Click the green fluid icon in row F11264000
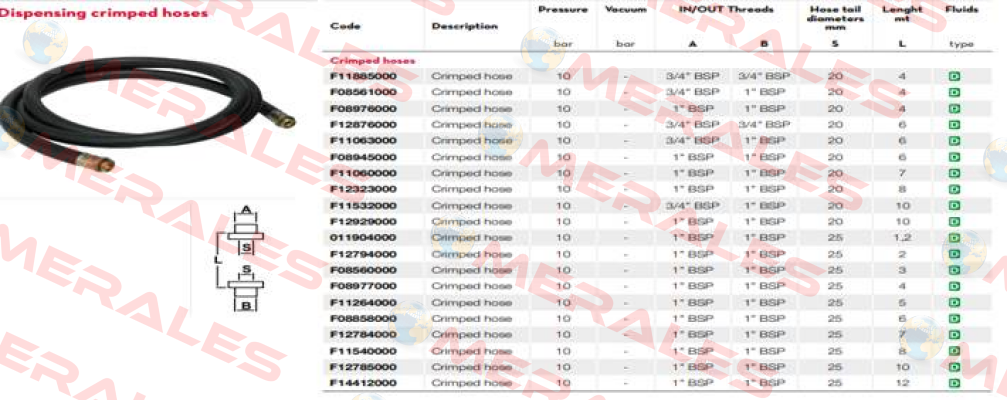1007x400 pixels. coord(954,302)
